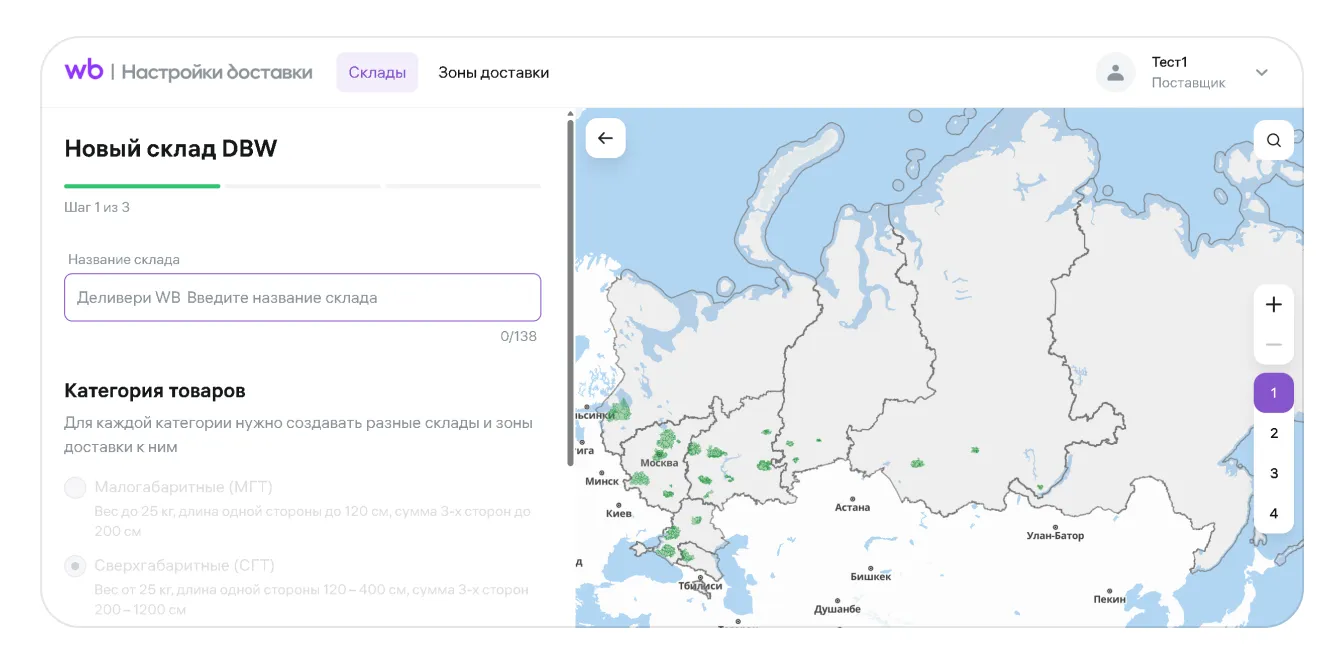Expand the Тест1 account dropdown chevron
The width and height of the screenshot is (1344, 664).
1262,72
